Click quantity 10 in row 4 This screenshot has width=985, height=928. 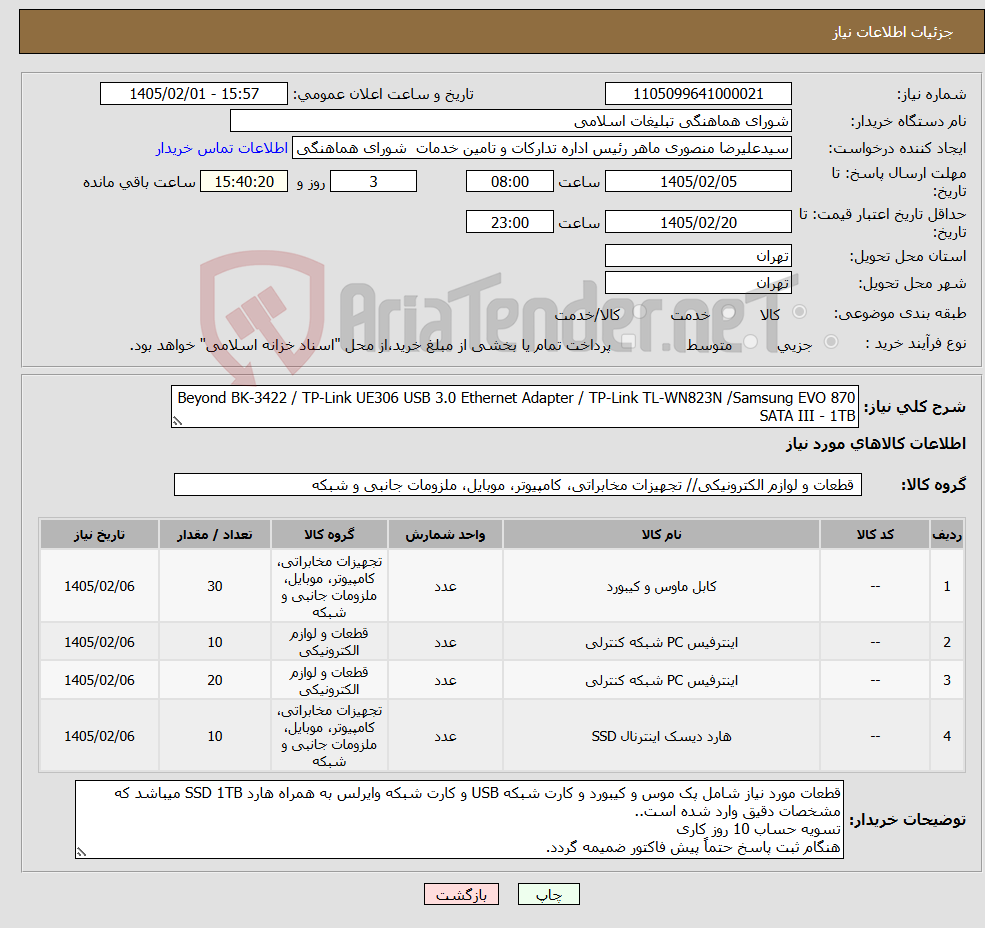point(215,736)
